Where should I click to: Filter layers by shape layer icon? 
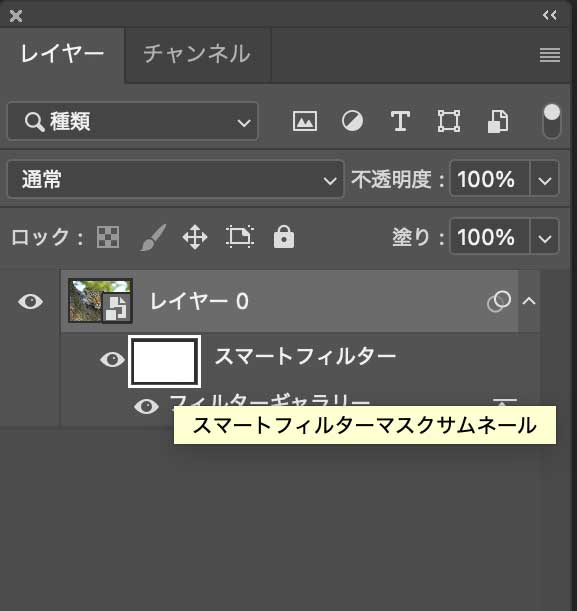448,121
